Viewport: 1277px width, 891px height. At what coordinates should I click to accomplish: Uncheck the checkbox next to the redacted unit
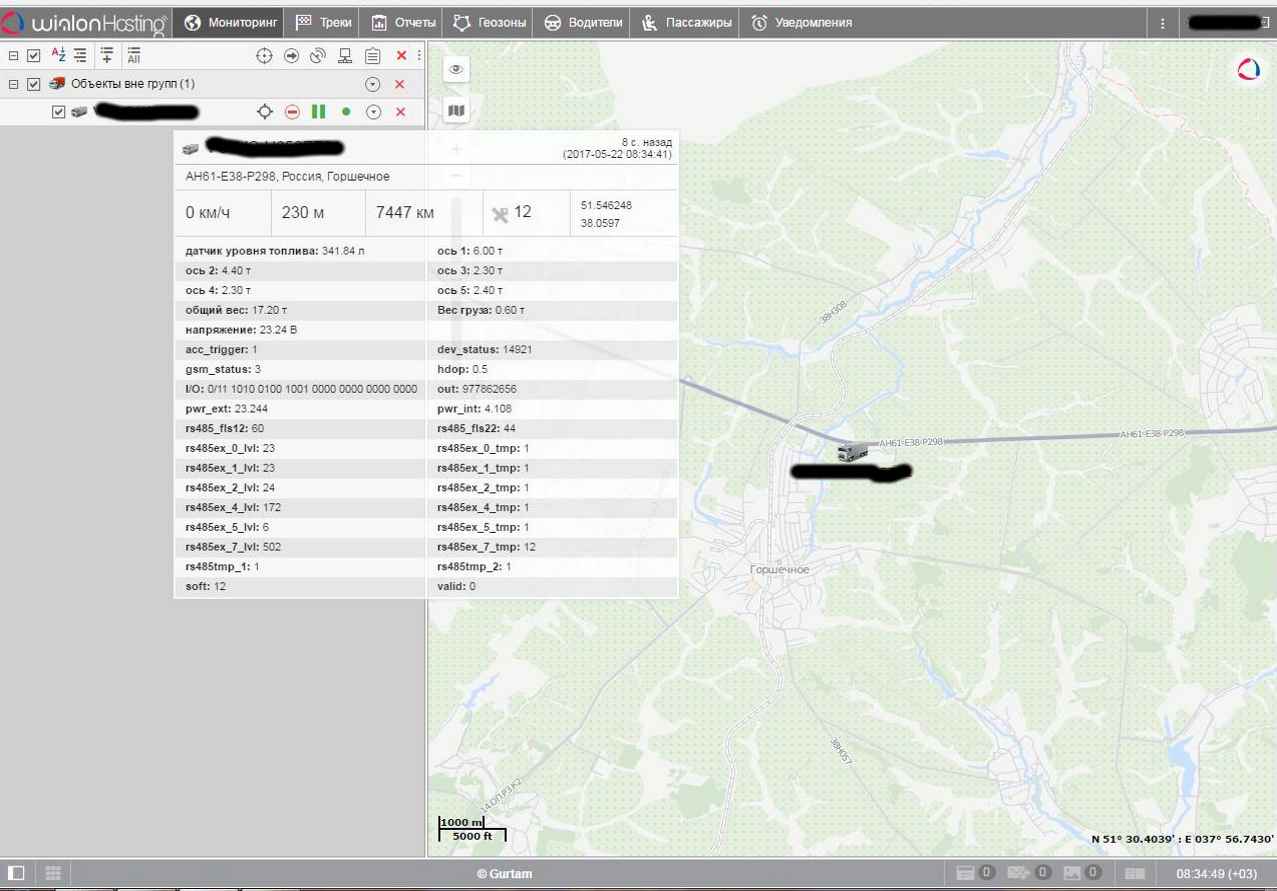pyautogui.click(x=58, y=112)
